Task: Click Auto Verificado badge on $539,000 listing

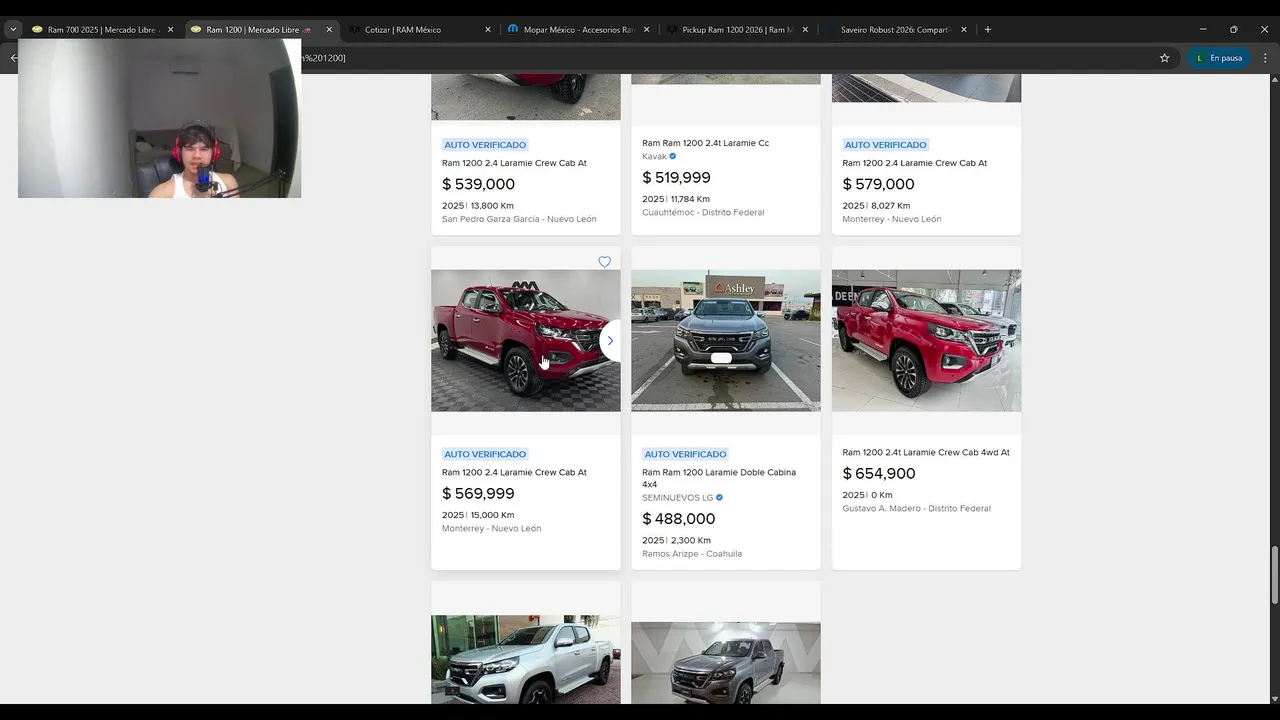Action: tap(485, 145)
